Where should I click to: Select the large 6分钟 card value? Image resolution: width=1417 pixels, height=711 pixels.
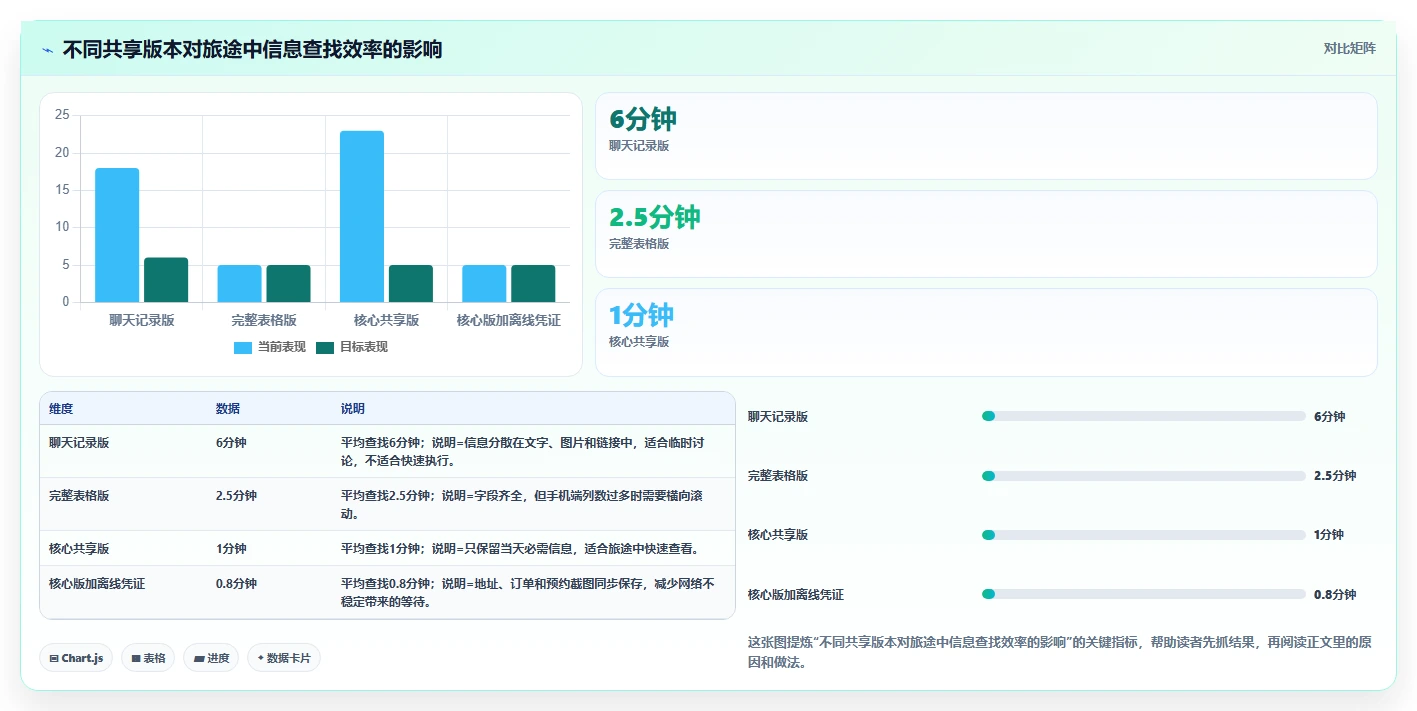pos(643,119)
